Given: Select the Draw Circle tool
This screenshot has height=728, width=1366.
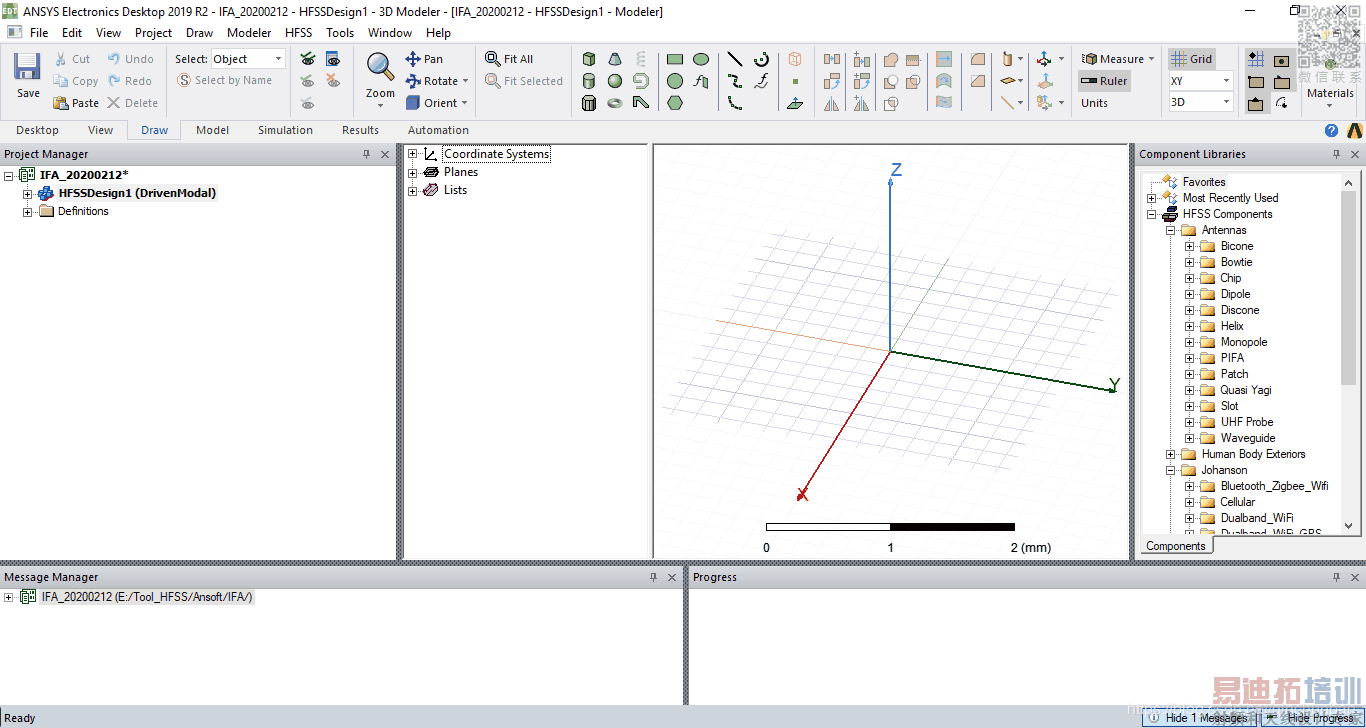Looking at the screenshot, I should [675, 81].
